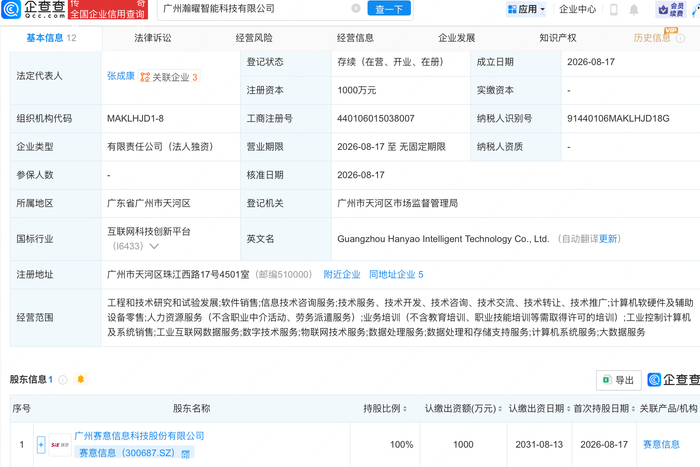
Task: Click 互联网科技创新平台 industry text
Action: point(149,231)
